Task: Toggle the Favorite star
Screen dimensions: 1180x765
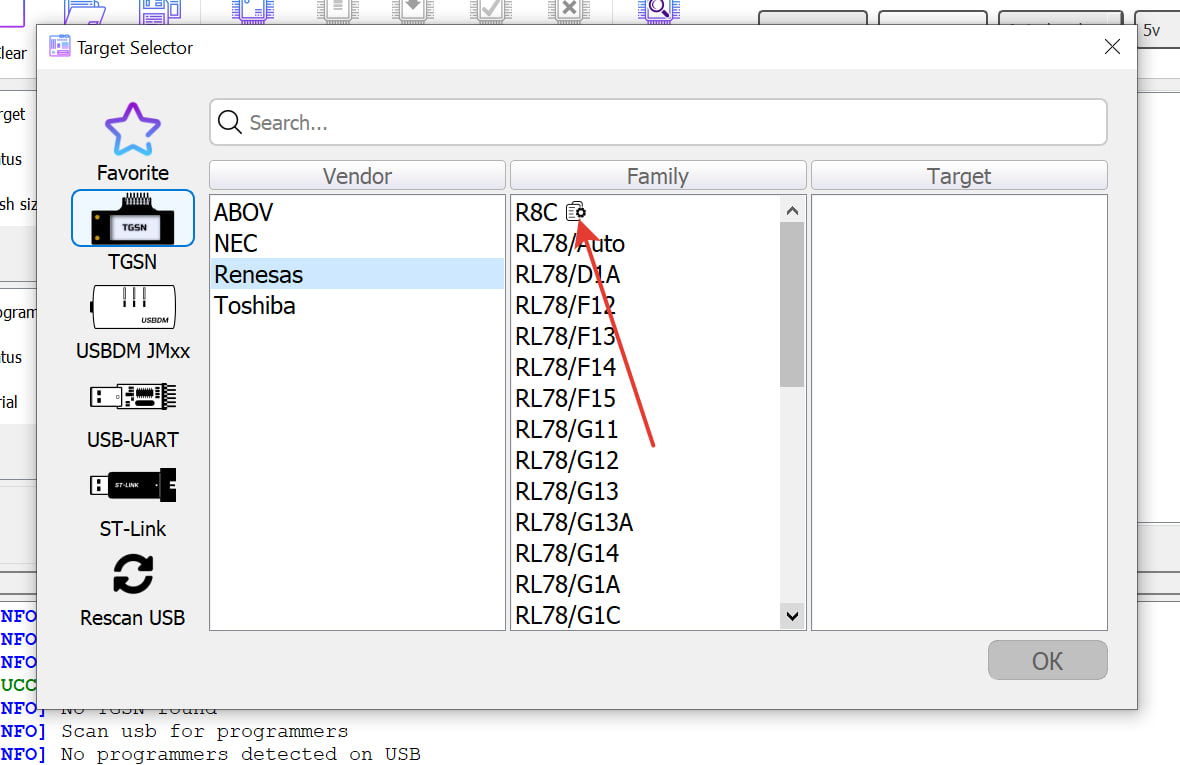Action: tap(132, 130)
